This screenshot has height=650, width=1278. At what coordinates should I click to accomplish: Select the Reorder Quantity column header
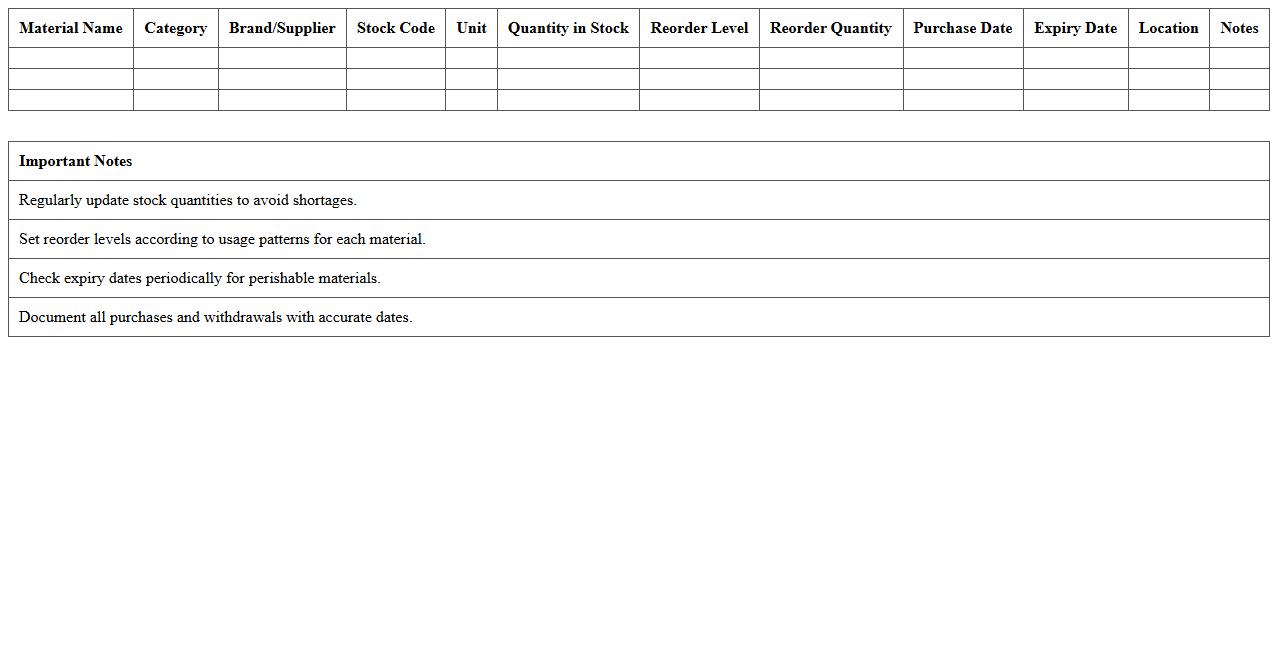coord(830,28)
